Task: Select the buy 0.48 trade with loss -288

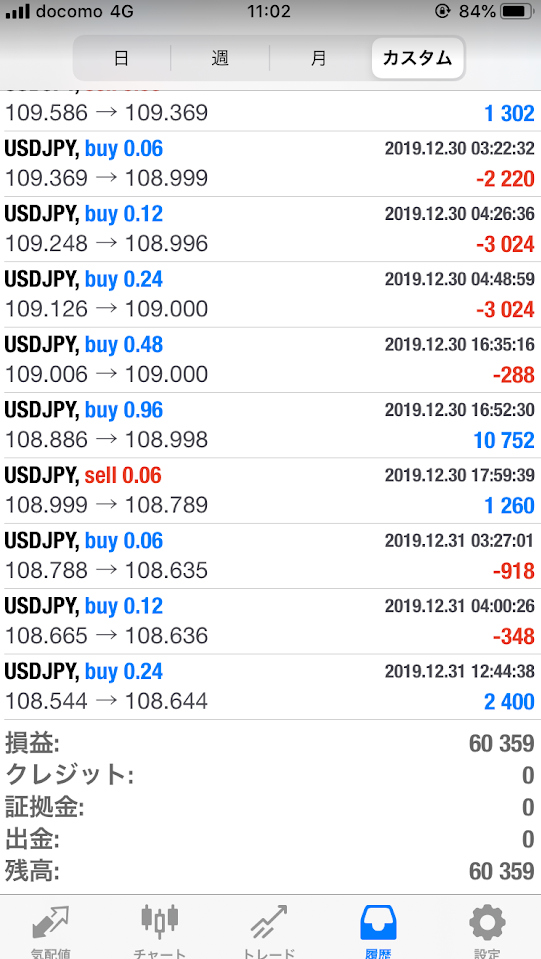Action: pyautogui.click(x=270, y=360)
